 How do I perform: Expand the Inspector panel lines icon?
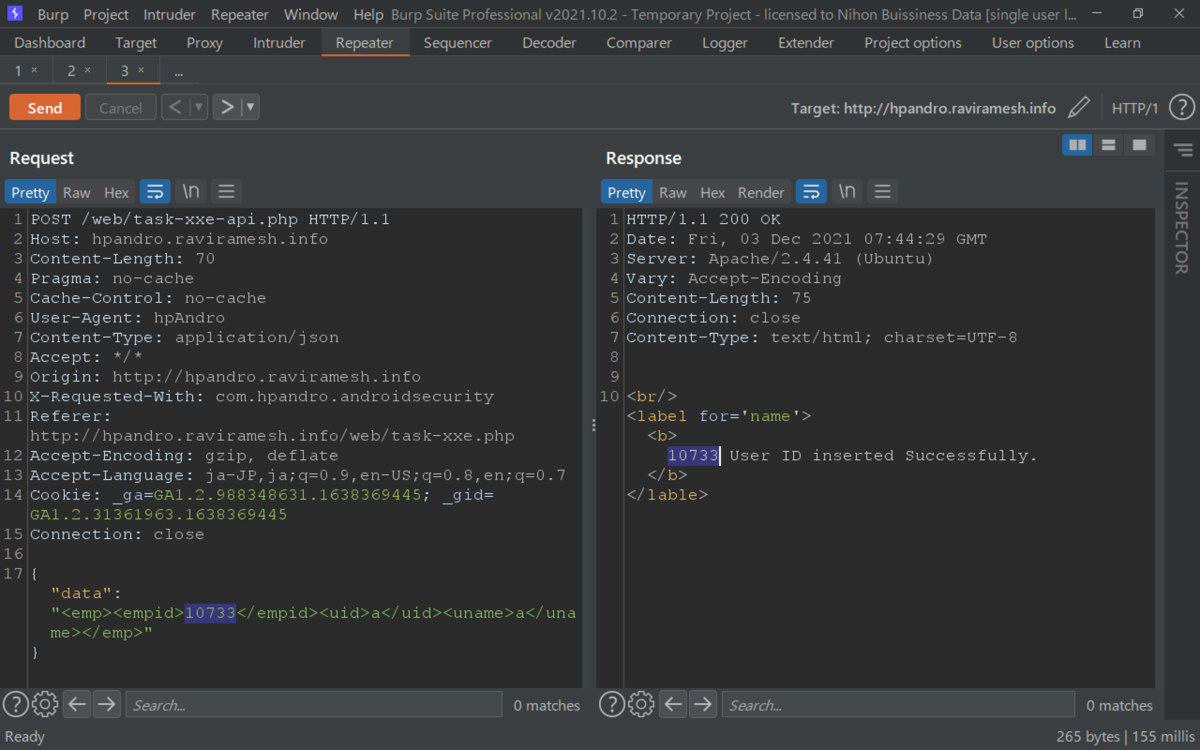pyautogui.click(x=1183, y=150)
